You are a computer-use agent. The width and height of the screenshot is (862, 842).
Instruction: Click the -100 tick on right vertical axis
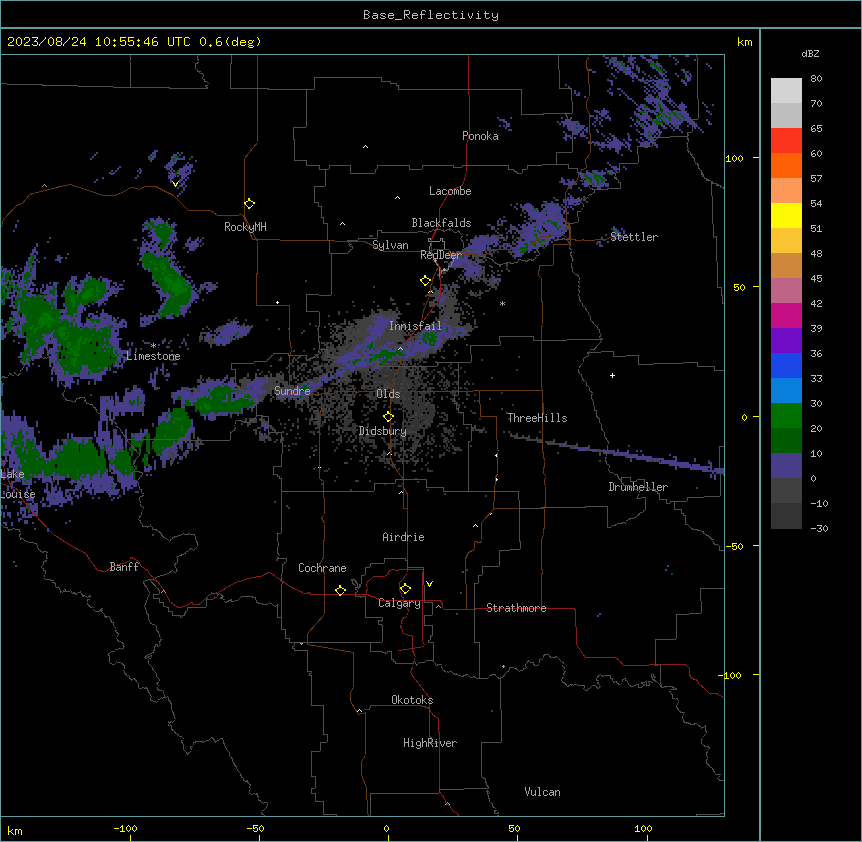point(731,675)
